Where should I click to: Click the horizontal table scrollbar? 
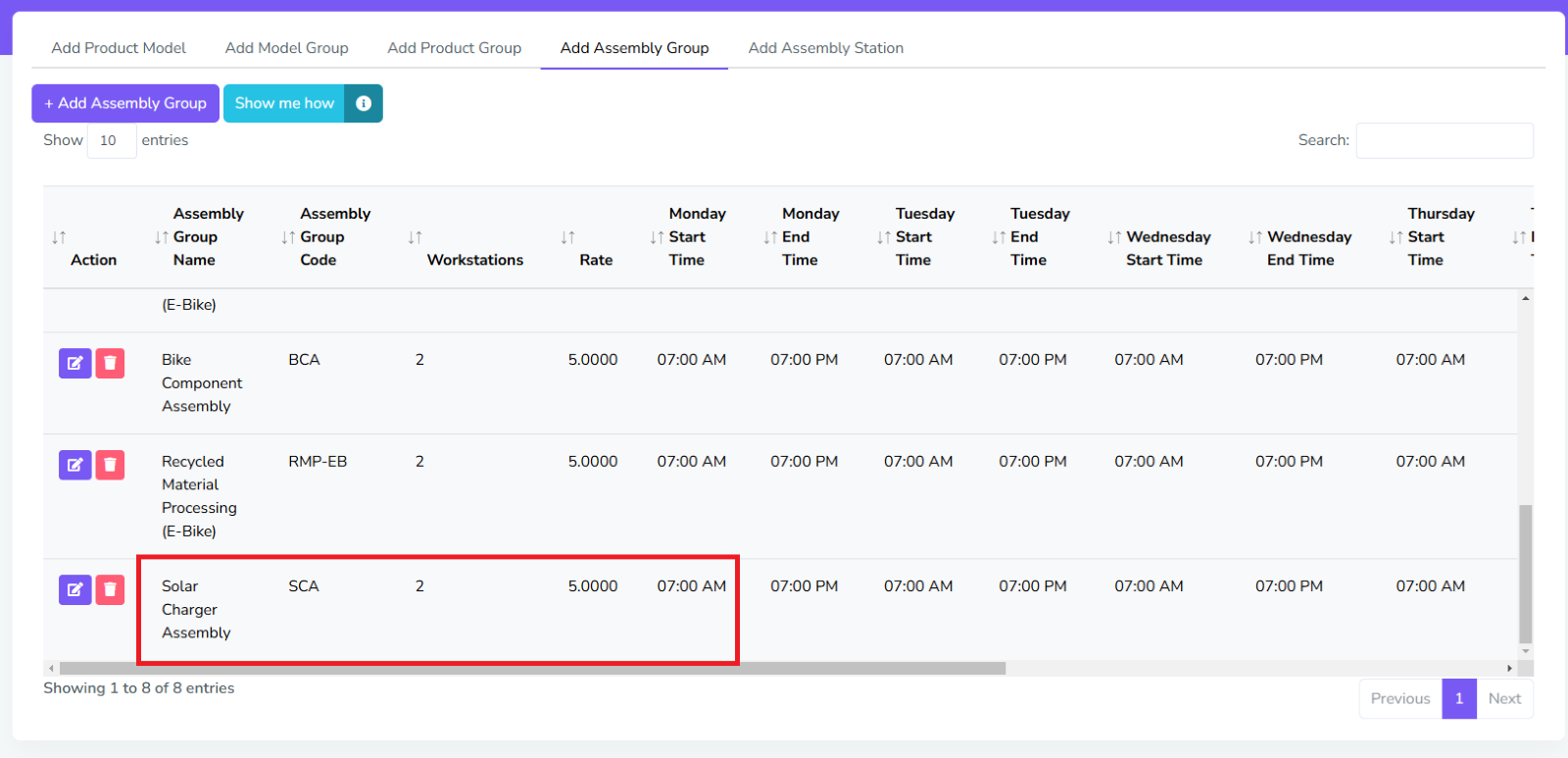click(x=532, y=668)
